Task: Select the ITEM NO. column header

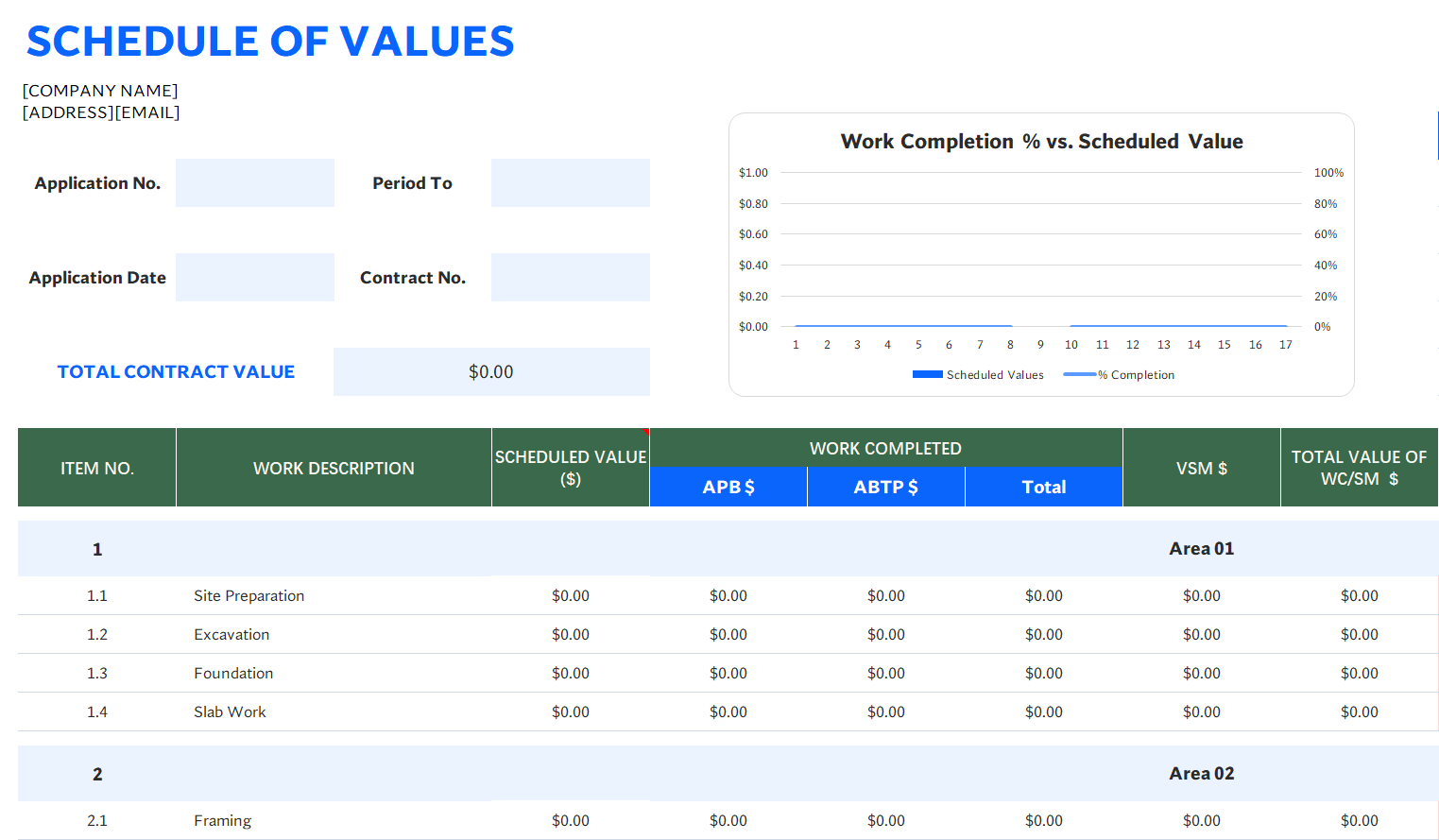Action: pos(97,468)
